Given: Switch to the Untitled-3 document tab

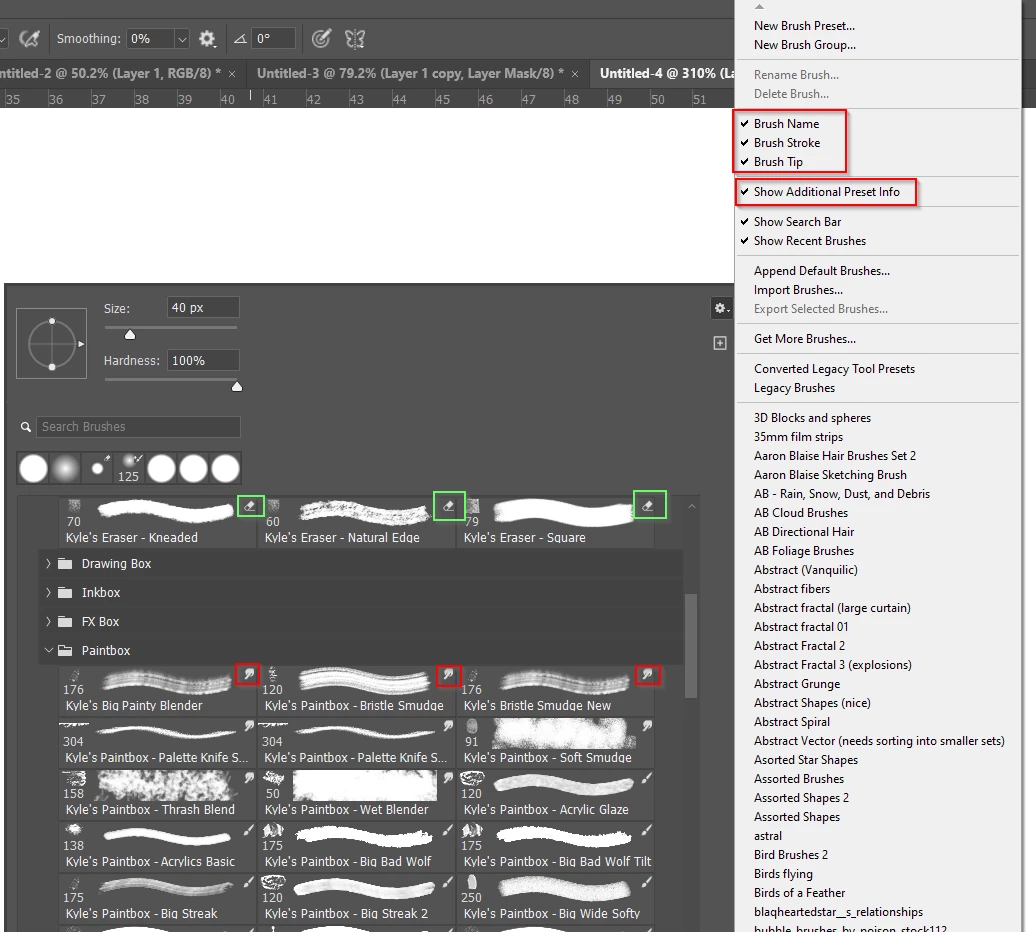Looking at the screenshot, I should [410, 73].
